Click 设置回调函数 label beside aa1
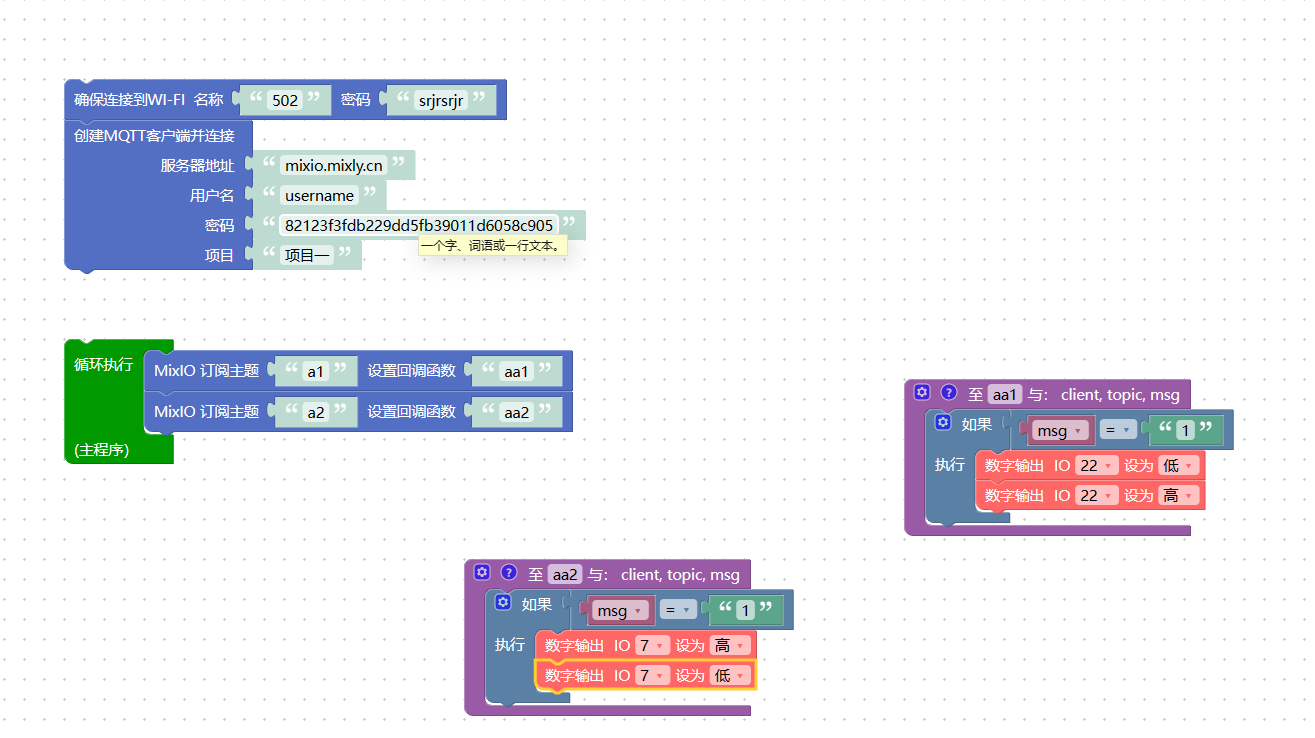The image size is (1315, 738). tap(411, 371)
